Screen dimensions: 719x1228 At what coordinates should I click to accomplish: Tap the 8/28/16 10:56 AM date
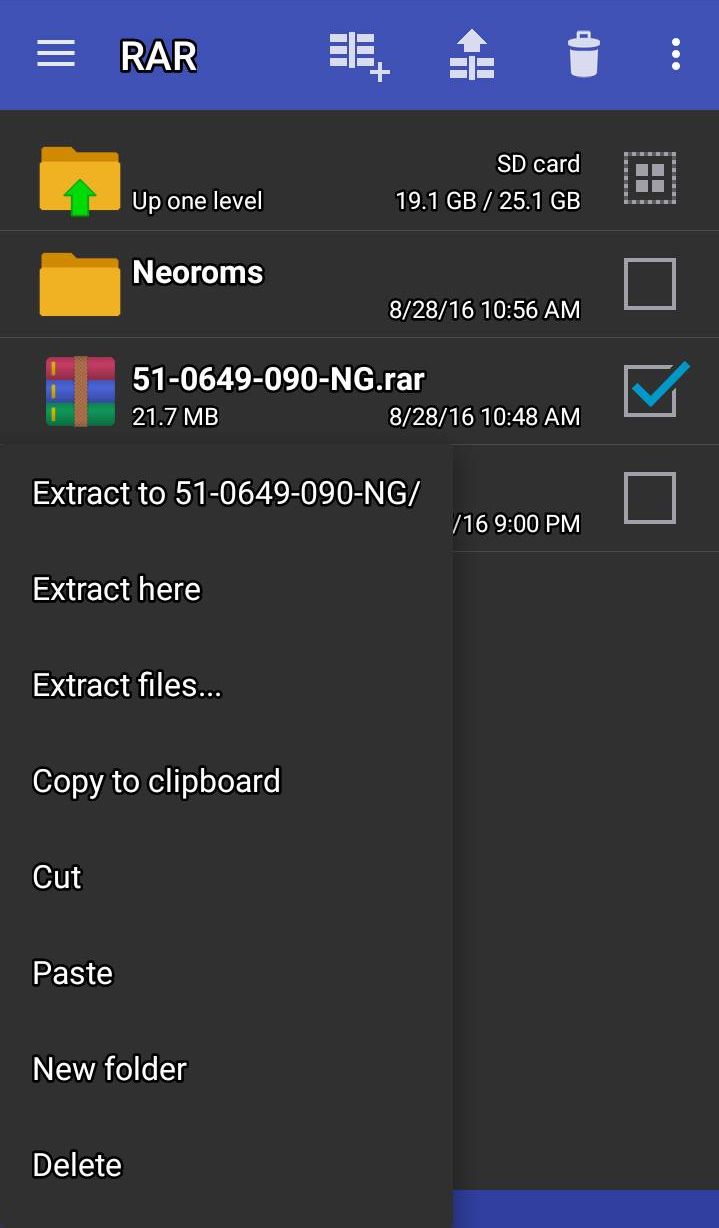point(484,310)
